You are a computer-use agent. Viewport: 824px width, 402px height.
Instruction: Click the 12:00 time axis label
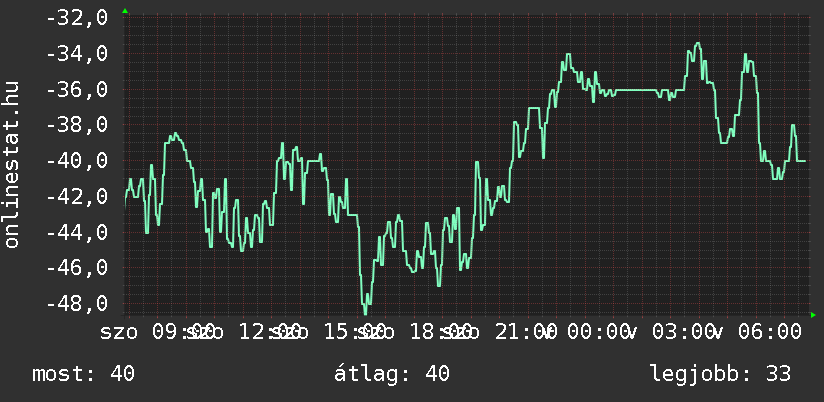click(270, 333)
